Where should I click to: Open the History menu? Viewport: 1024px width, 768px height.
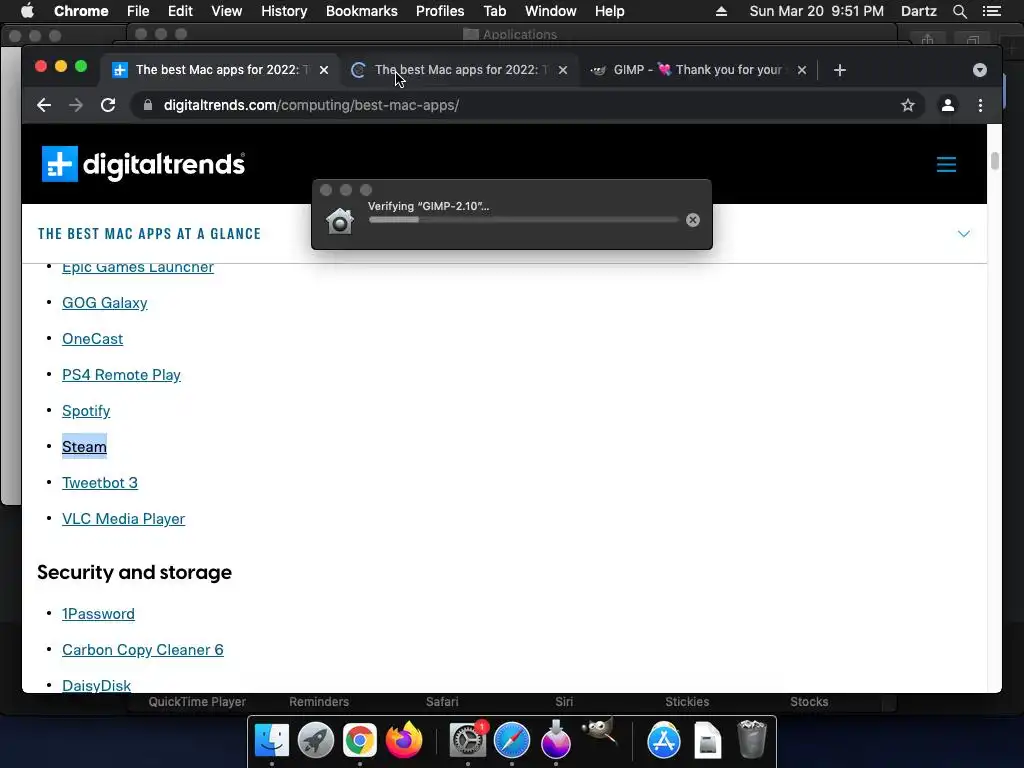(284, 11)
